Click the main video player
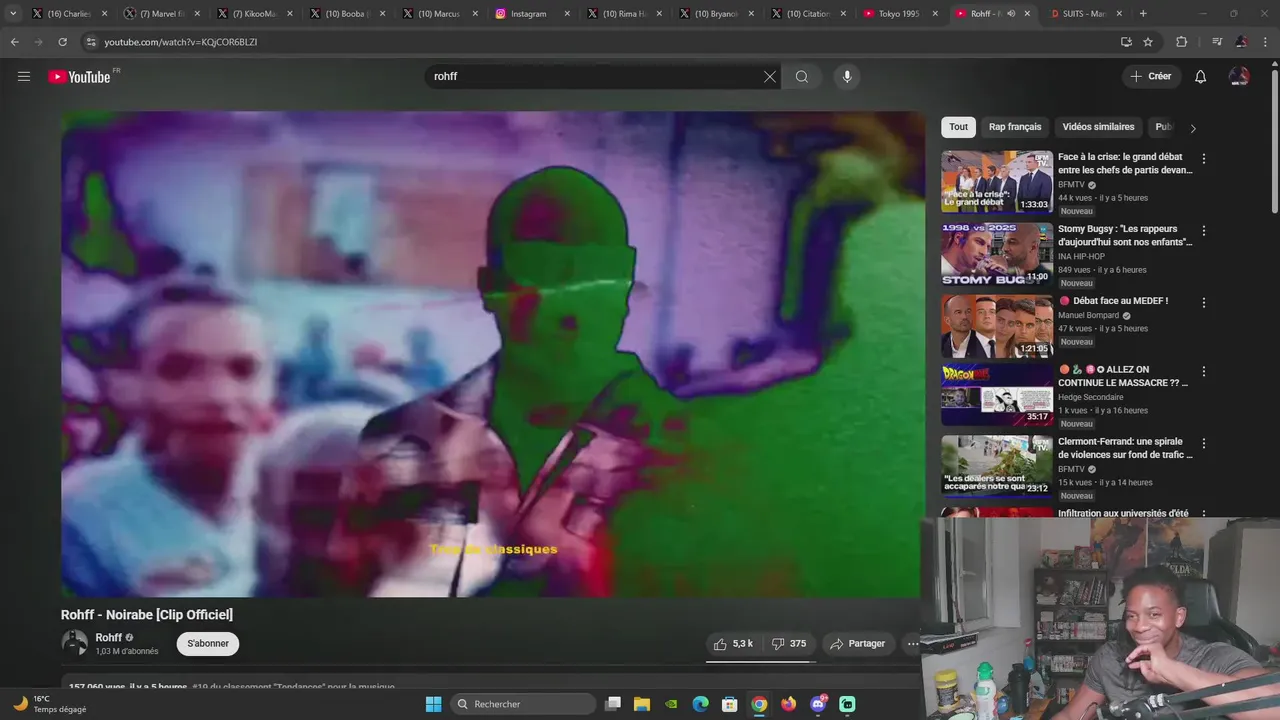Image resolution: width=1280 pixels, height=720 pixels. [x=492, y=354]
